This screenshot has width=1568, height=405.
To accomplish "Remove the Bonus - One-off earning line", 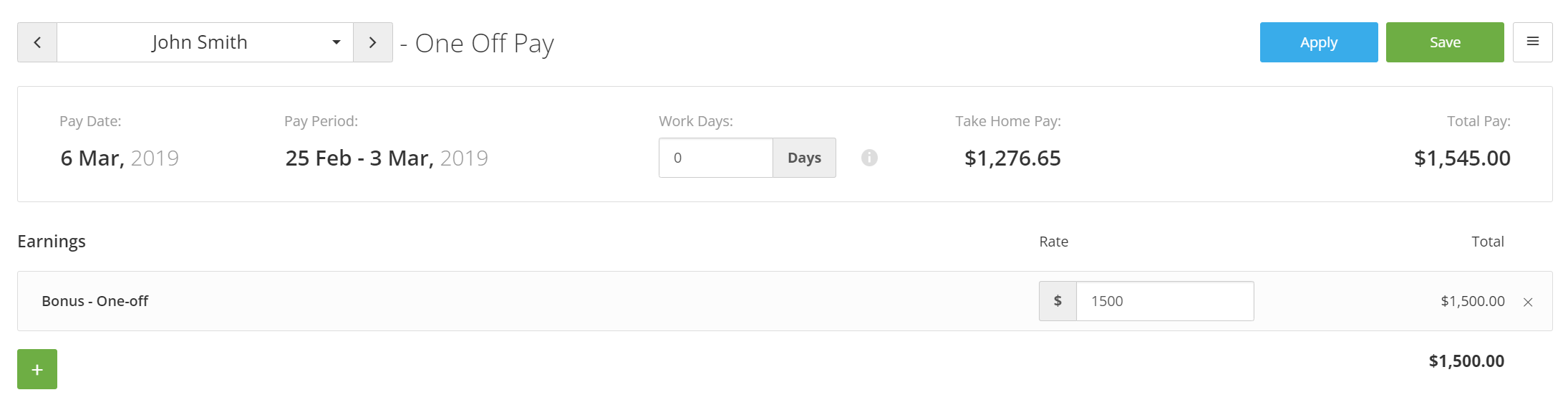I will pyautogui.click(x=1528, y=302).
